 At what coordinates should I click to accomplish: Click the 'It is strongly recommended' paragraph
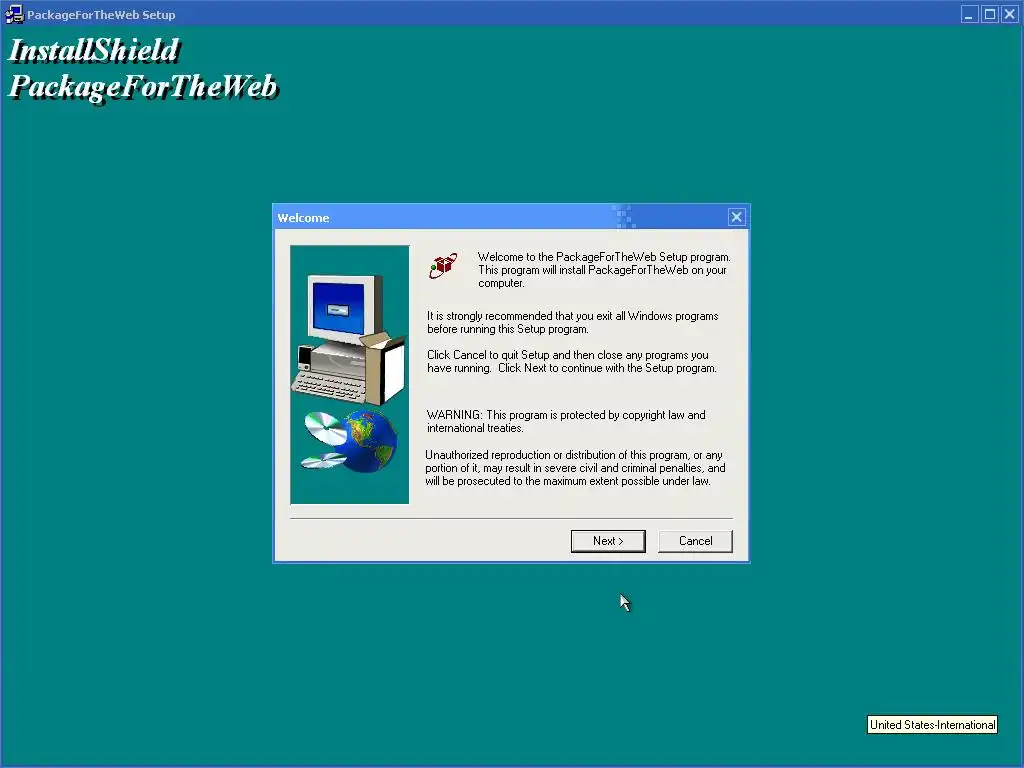click(x=573, y=322)
